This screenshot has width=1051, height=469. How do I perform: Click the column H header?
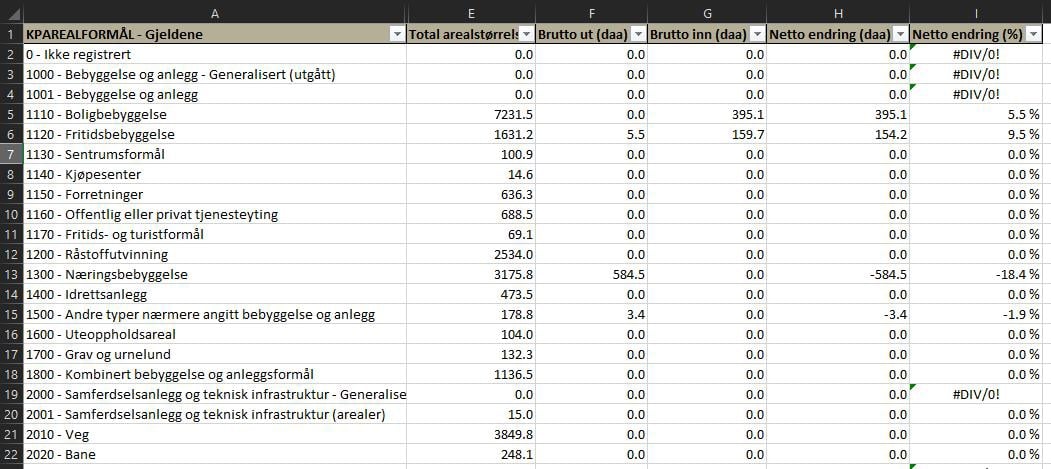838,12
